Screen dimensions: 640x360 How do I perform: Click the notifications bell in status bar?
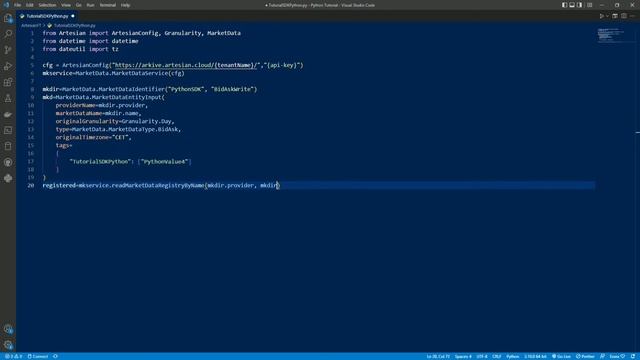pos(633,356)
